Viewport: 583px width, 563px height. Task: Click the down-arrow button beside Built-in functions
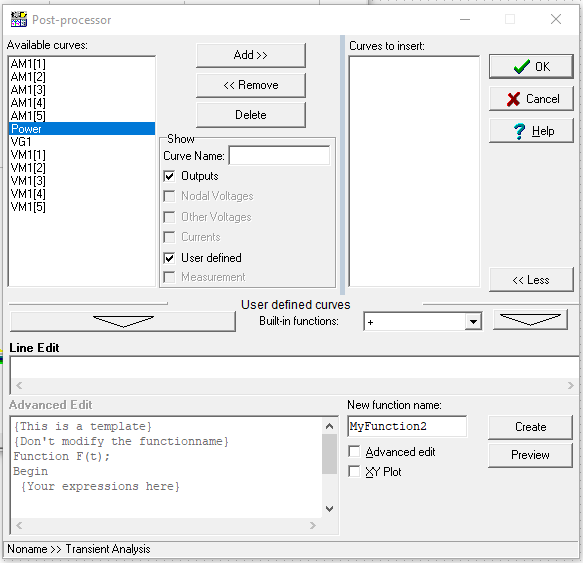(531, 320)
